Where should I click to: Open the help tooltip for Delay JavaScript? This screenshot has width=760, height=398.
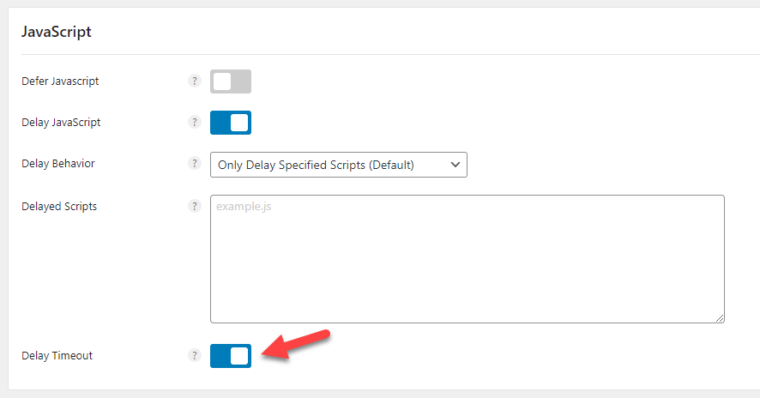(194, 122)
